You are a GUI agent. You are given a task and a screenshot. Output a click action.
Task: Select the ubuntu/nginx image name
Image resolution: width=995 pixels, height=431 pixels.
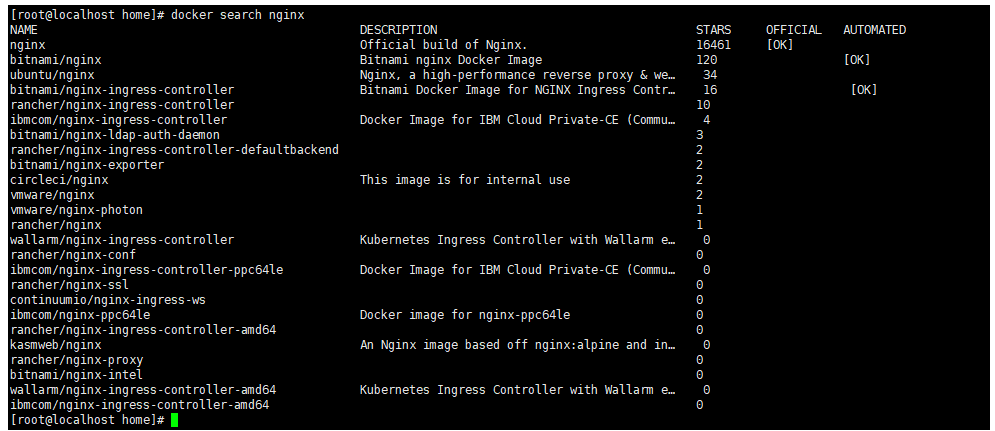(x=52, y=75)
